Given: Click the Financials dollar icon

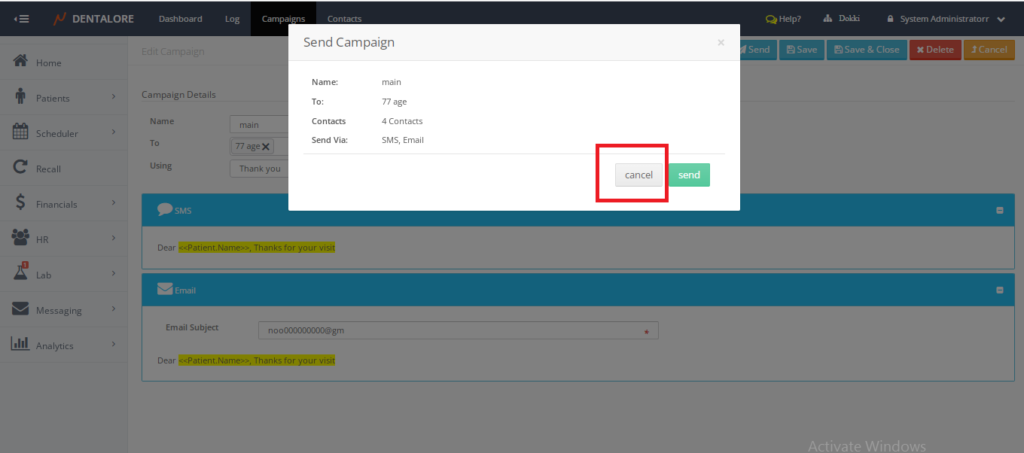Looking at the screenshot, I should click(x=19, y=203).
